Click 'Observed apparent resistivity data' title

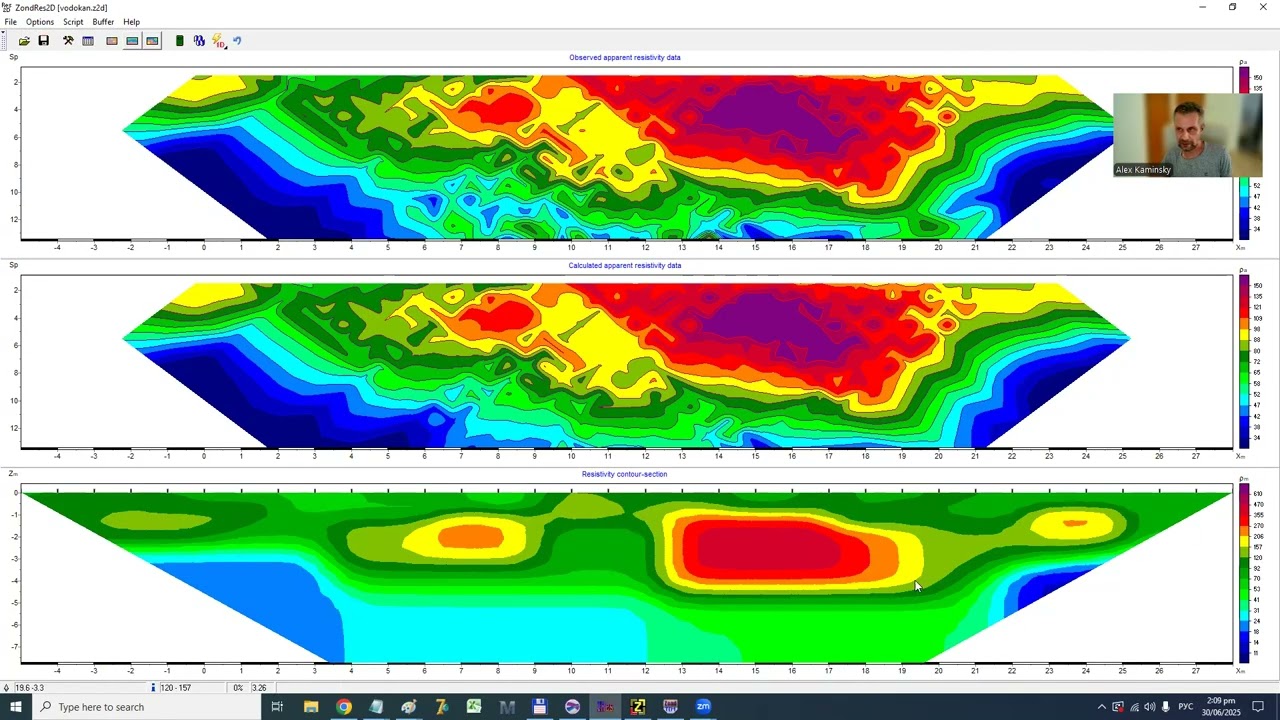click(625, 57)
